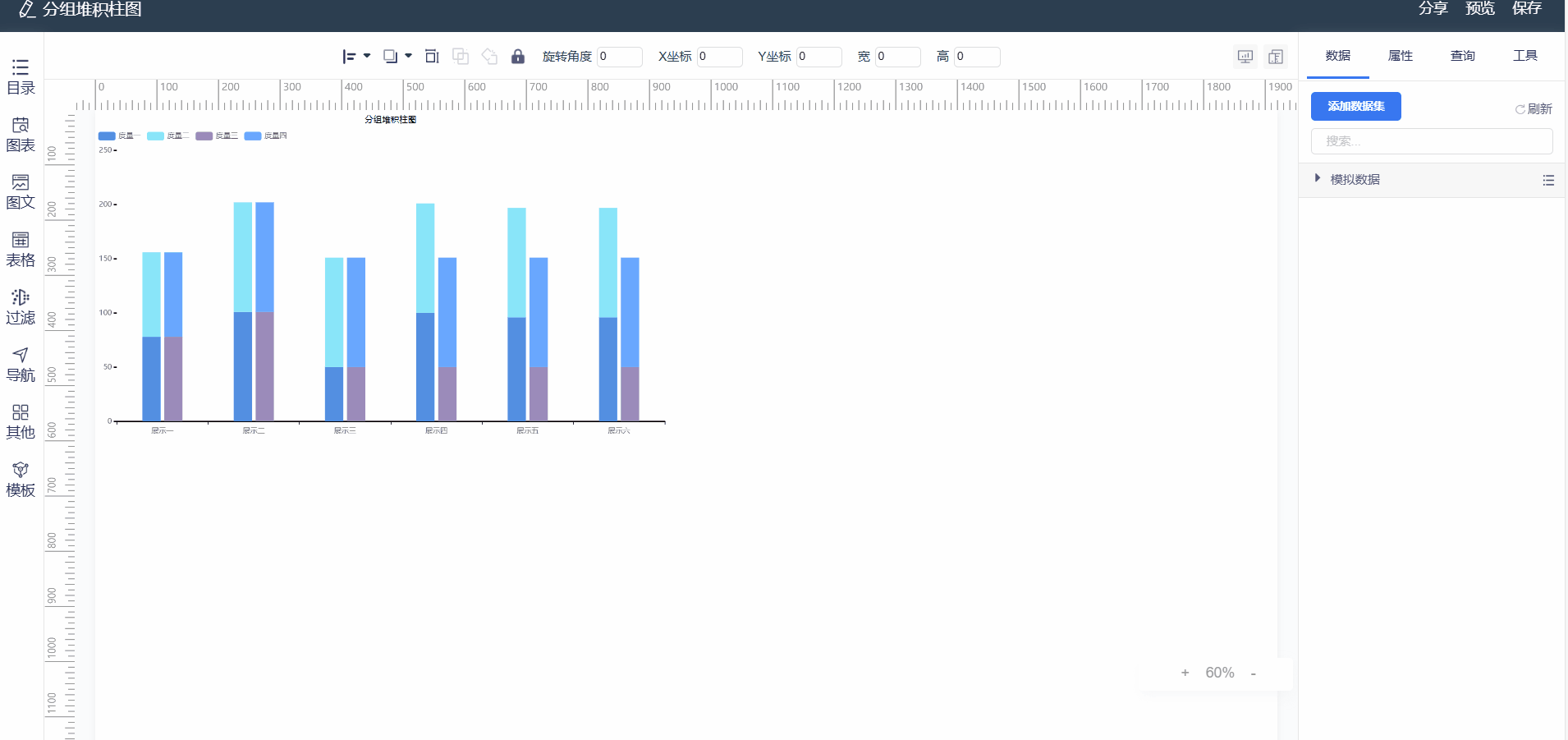Expand the alignment dropdown arrow
The width and height of the screenshot is (1568, 740).
coord(367,56)
